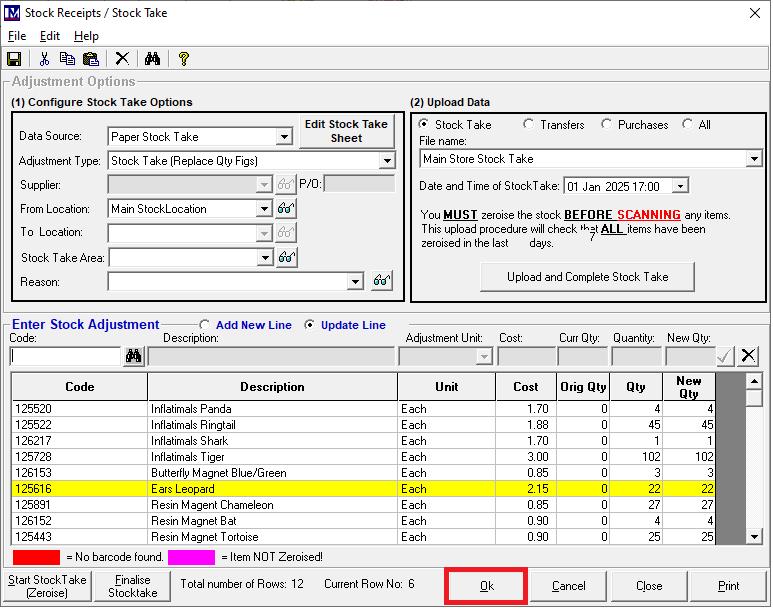This screenshot has width=773, height=609.
Task: Open lookup glasses beside From Location
Action: click(x=287, y=209)
